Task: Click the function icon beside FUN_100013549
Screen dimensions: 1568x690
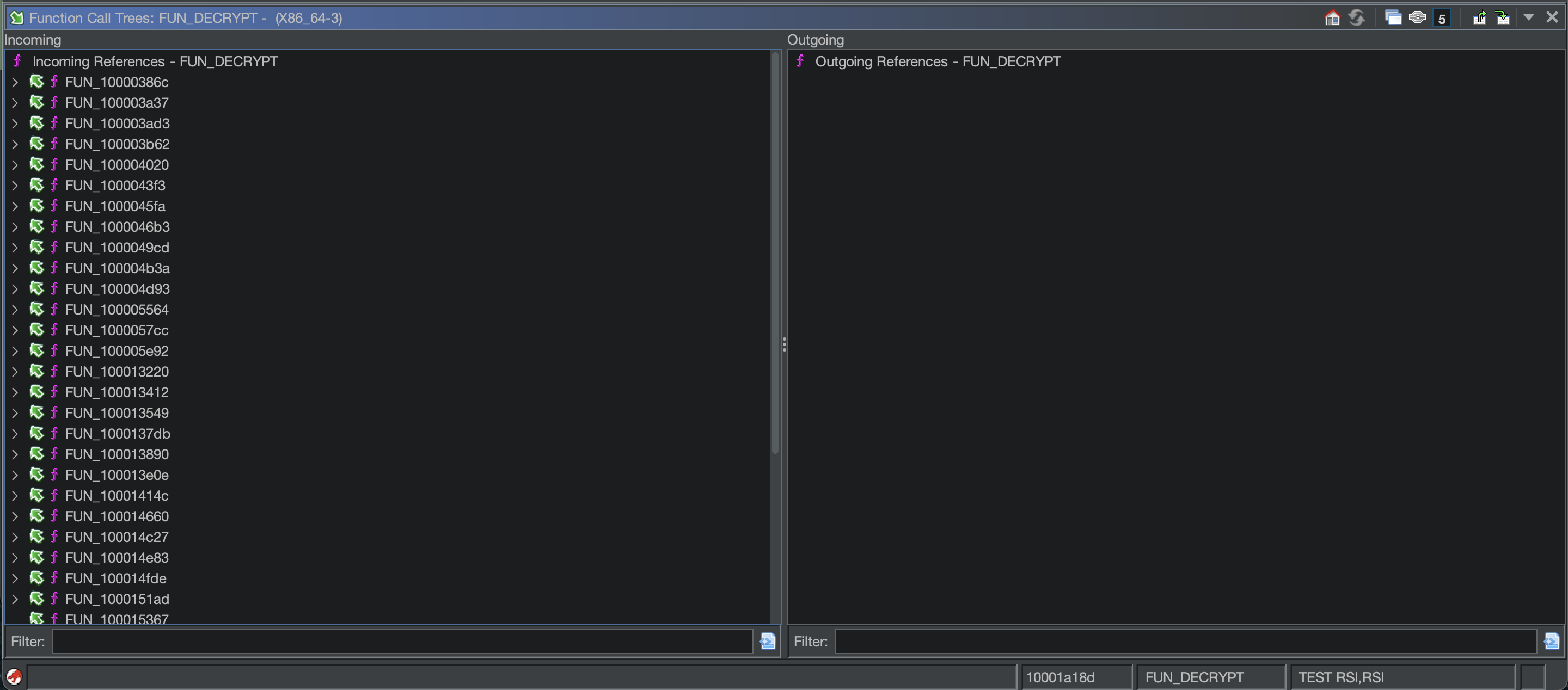Action: click(x=54, y=412)
